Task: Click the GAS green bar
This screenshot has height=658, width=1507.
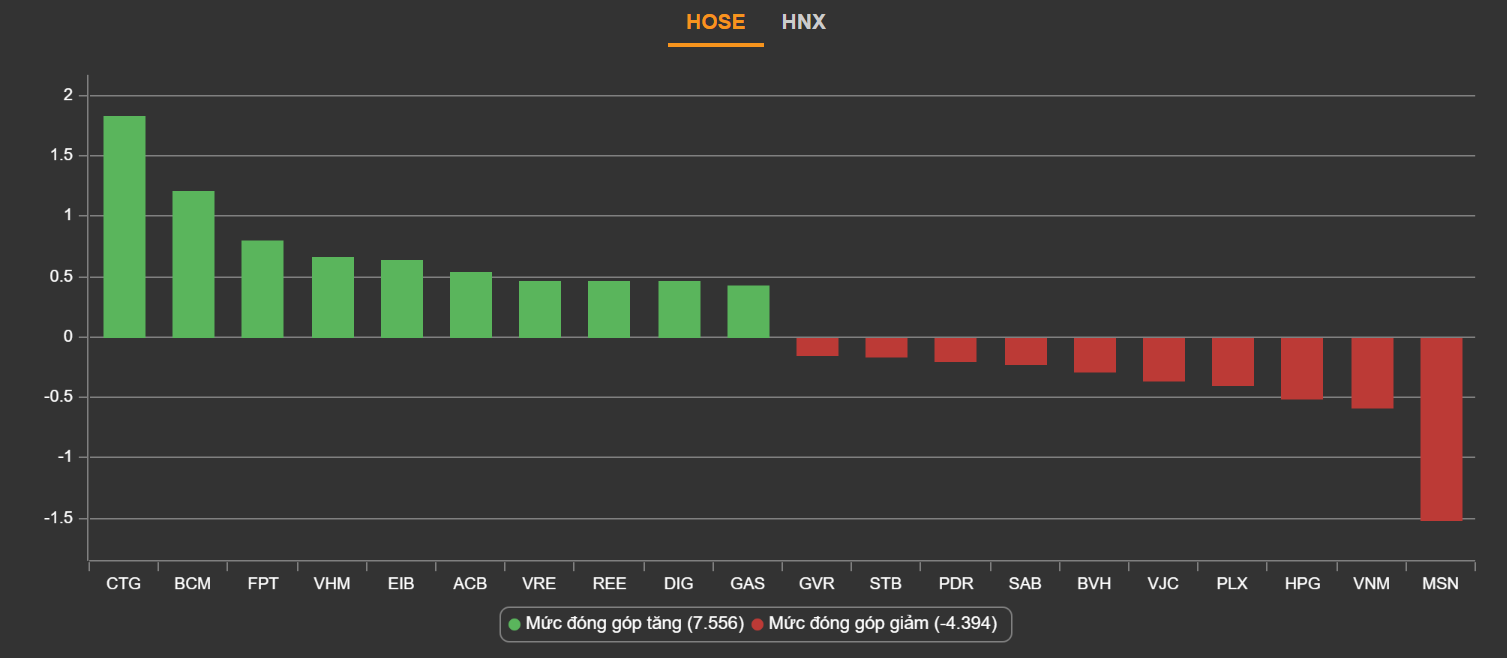Action: coord(748,311)
